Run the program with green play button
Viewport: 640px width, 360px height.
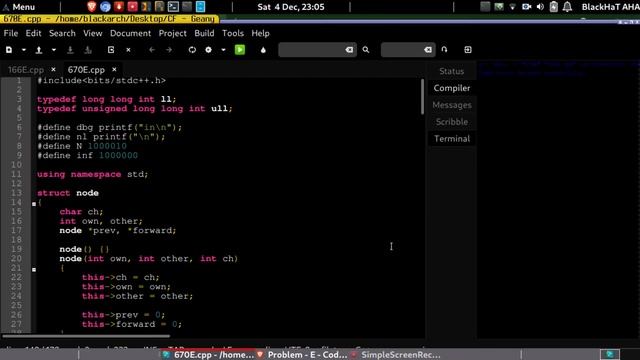pyautogui.click(x=240, y=50)
